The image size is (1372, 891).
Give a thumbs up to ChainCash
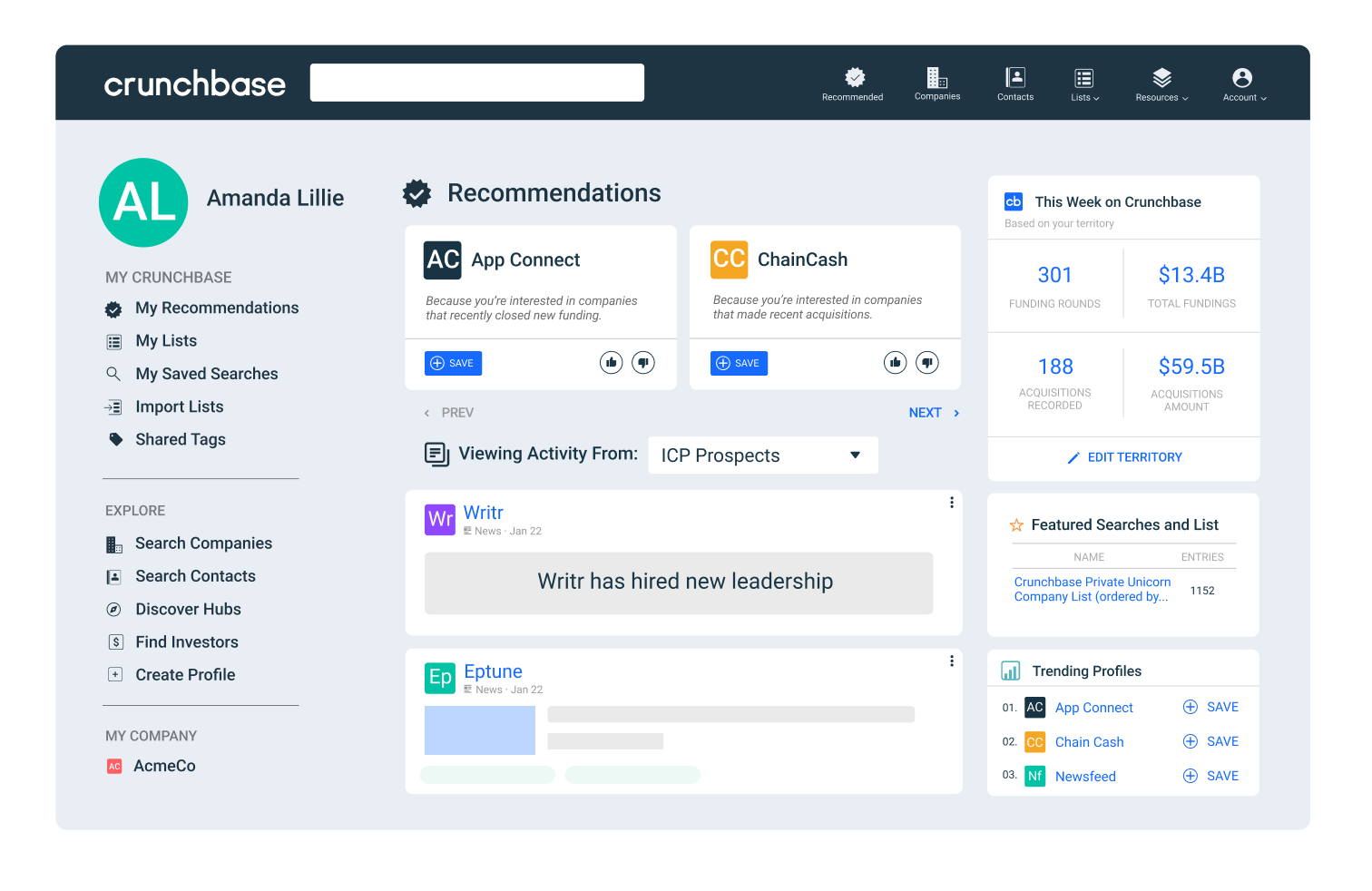(896, 362)
